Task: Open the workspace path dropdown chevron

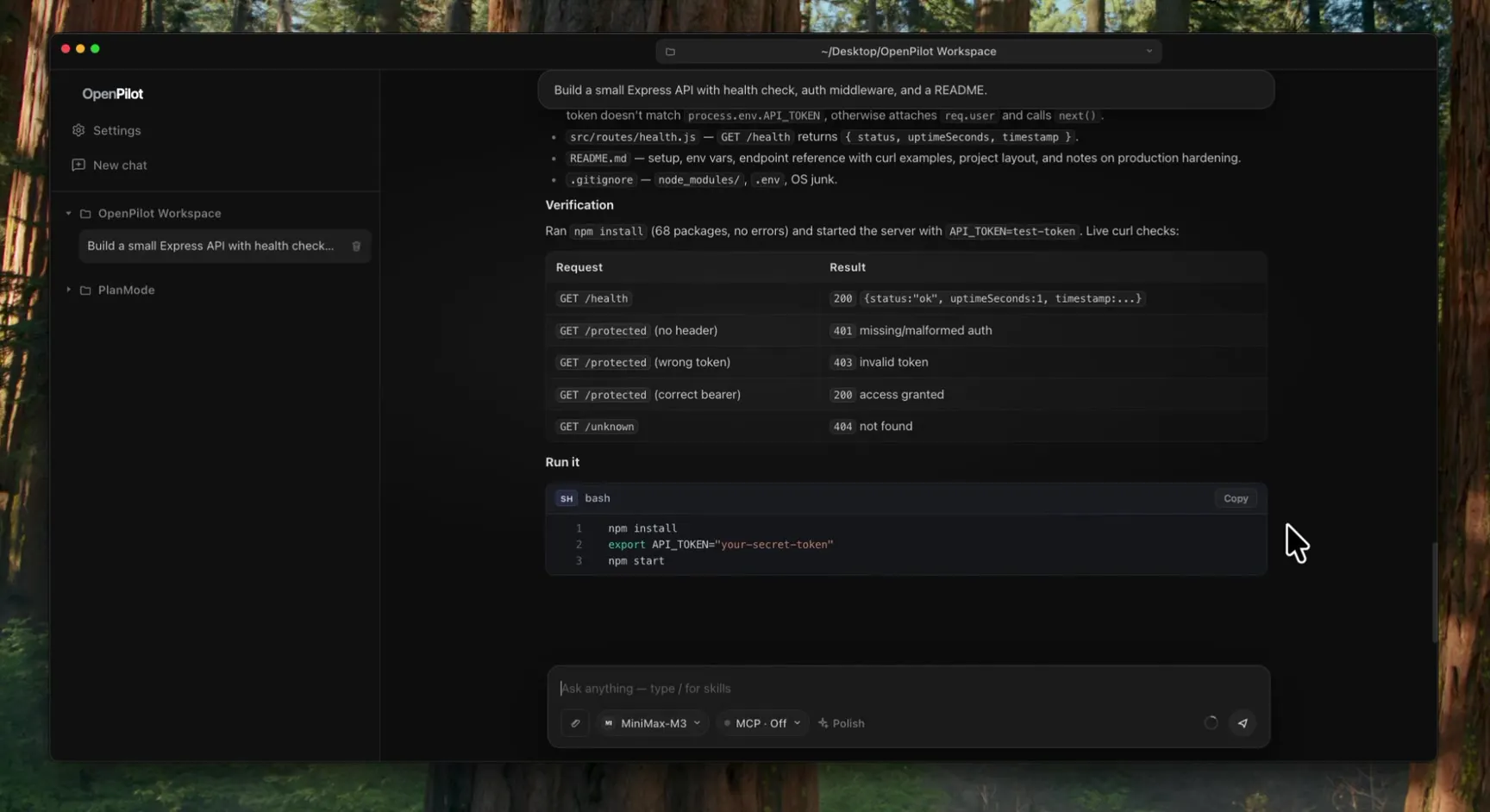Action: click(x=1149, y=52)
